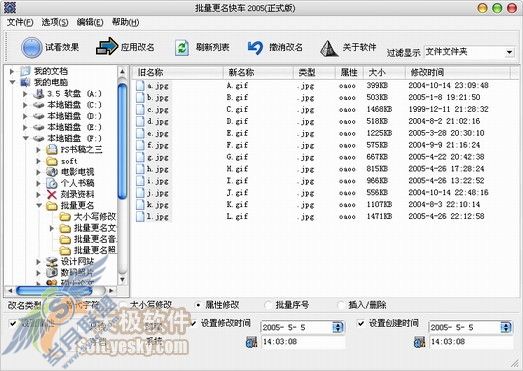Click the folder tree horizontal scrollbar thumb
This screenshot has width=523, height=371.
[54, 291]
